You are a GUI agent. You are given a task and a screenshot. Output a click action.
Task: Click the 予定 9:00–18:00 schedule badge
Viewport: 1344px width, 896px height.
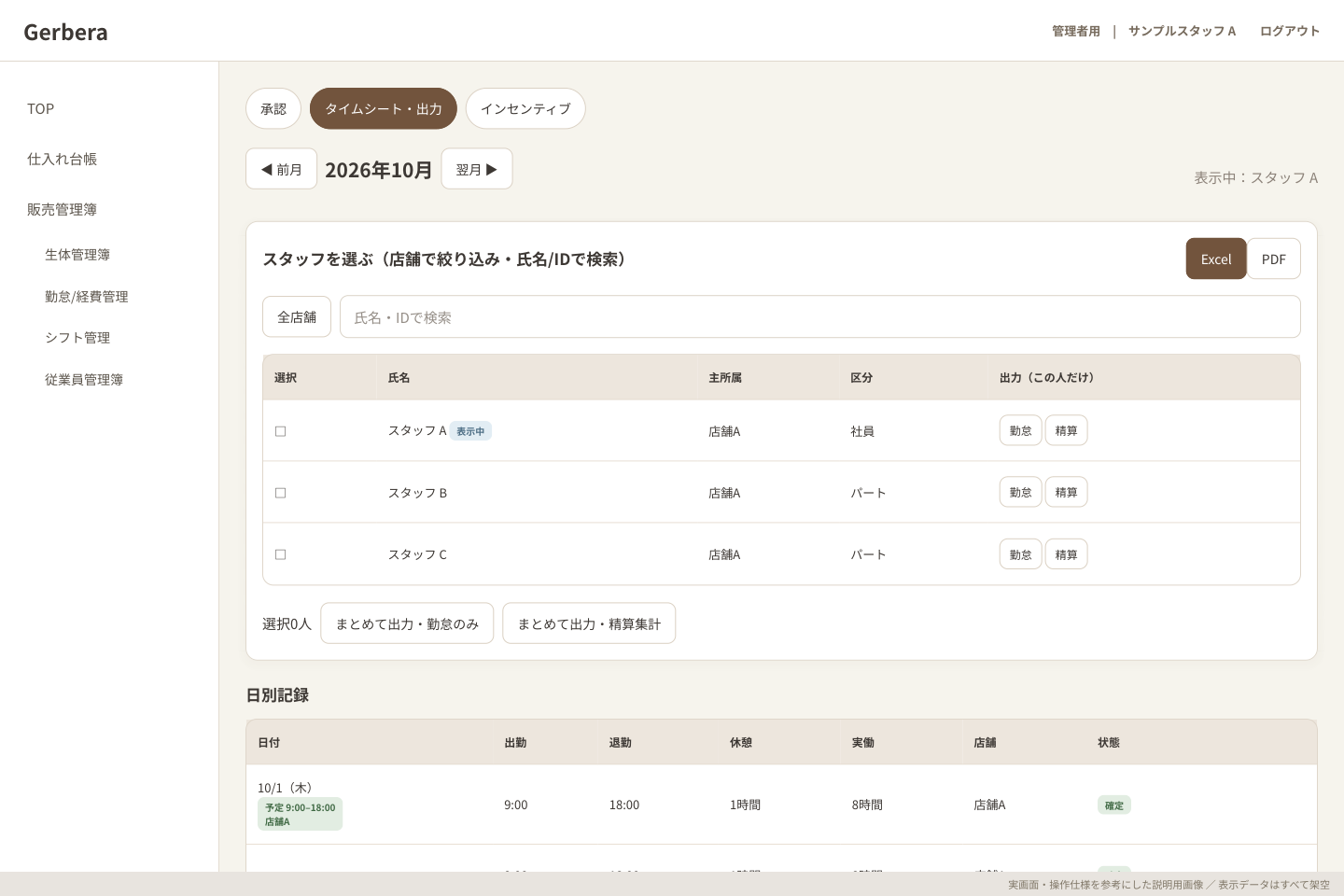tap(300, 814)
